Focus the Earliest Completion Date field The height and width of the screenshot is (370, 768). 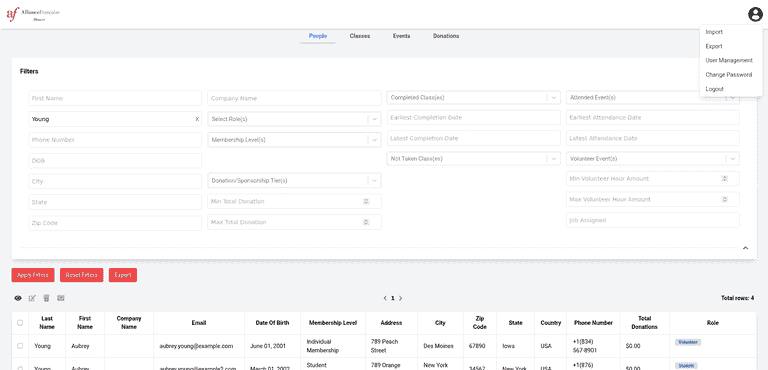474,118
